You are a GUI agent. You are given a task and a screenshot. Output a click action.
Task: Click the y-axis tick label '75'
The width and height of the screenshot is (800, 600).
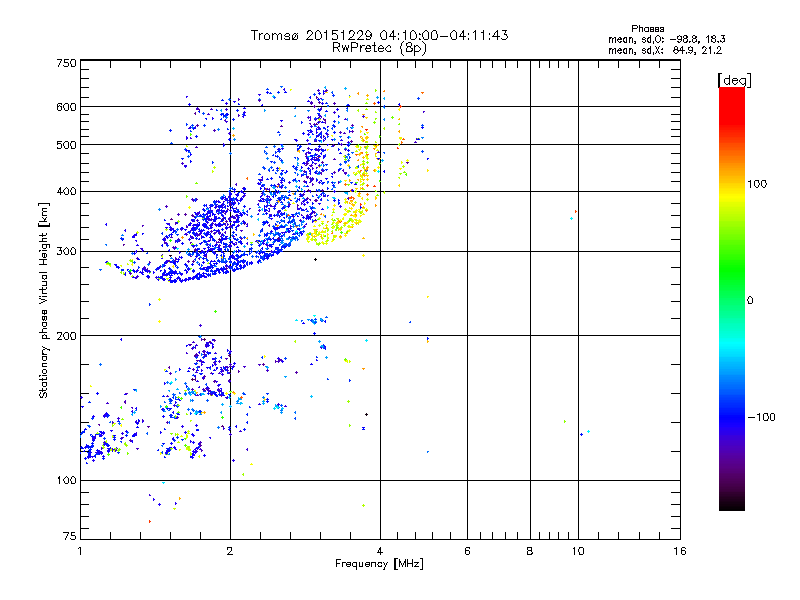click(70, 536)
